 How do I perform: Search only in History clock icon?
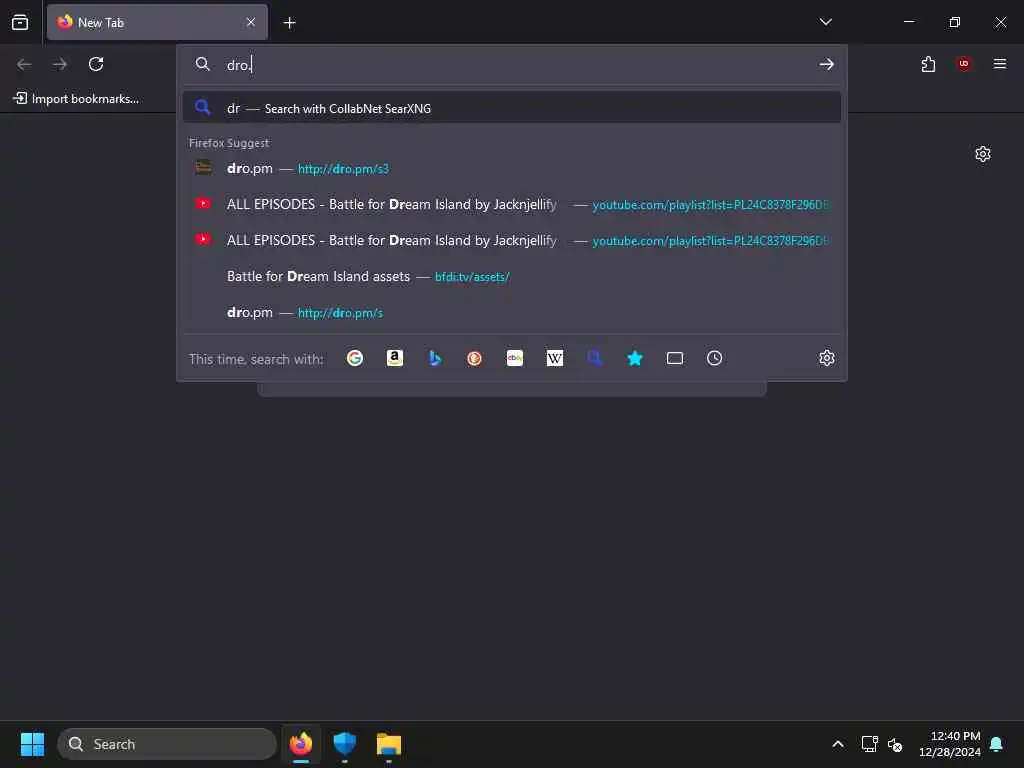(x=714, y=358)
